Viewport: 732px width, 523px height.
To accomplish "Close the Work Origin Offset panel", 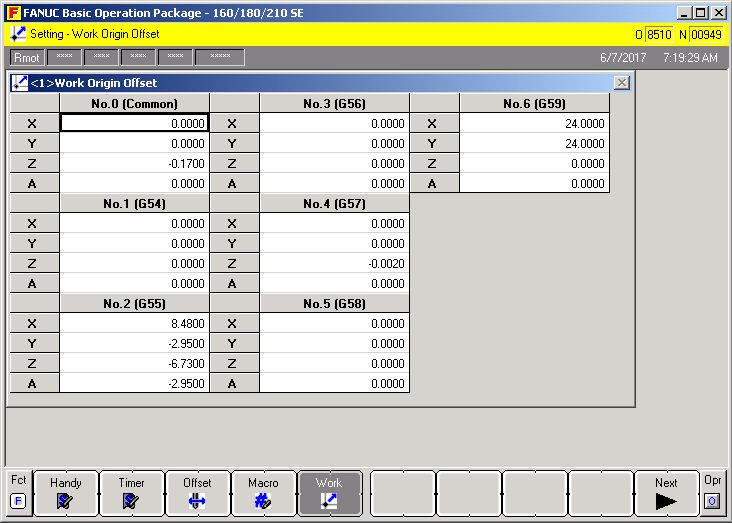I will (x=621, y=83).
